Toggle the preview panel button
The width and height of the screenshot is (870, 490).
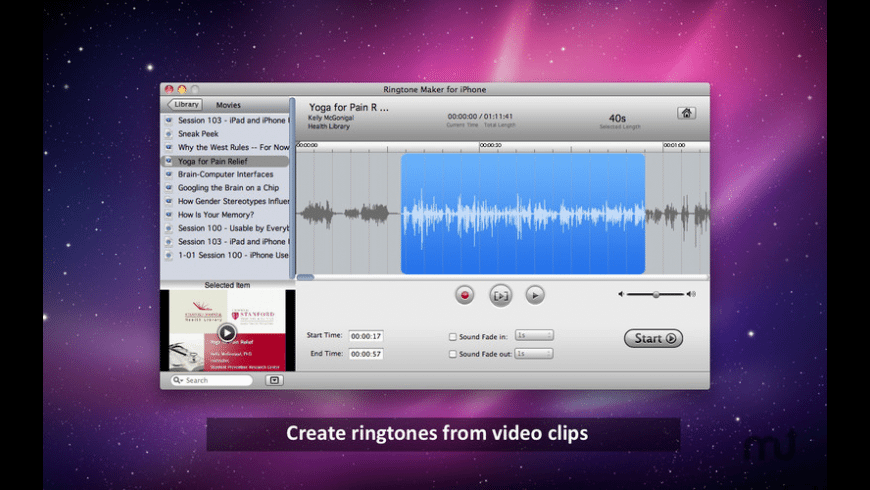click(274, 380)
